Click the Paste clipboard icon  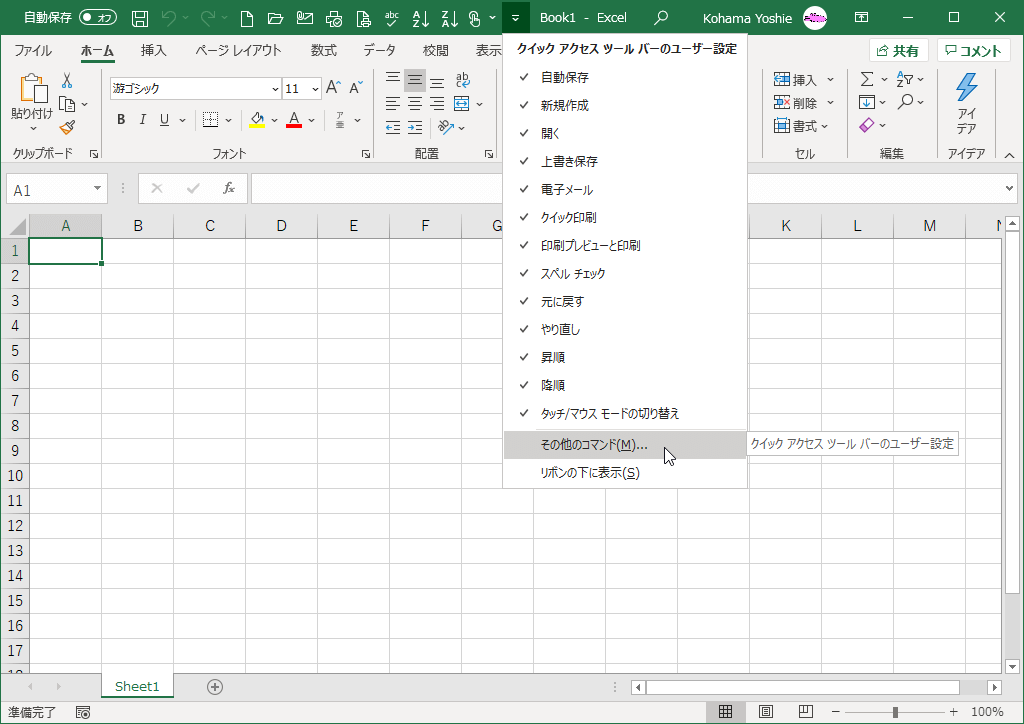coord(32,90)
